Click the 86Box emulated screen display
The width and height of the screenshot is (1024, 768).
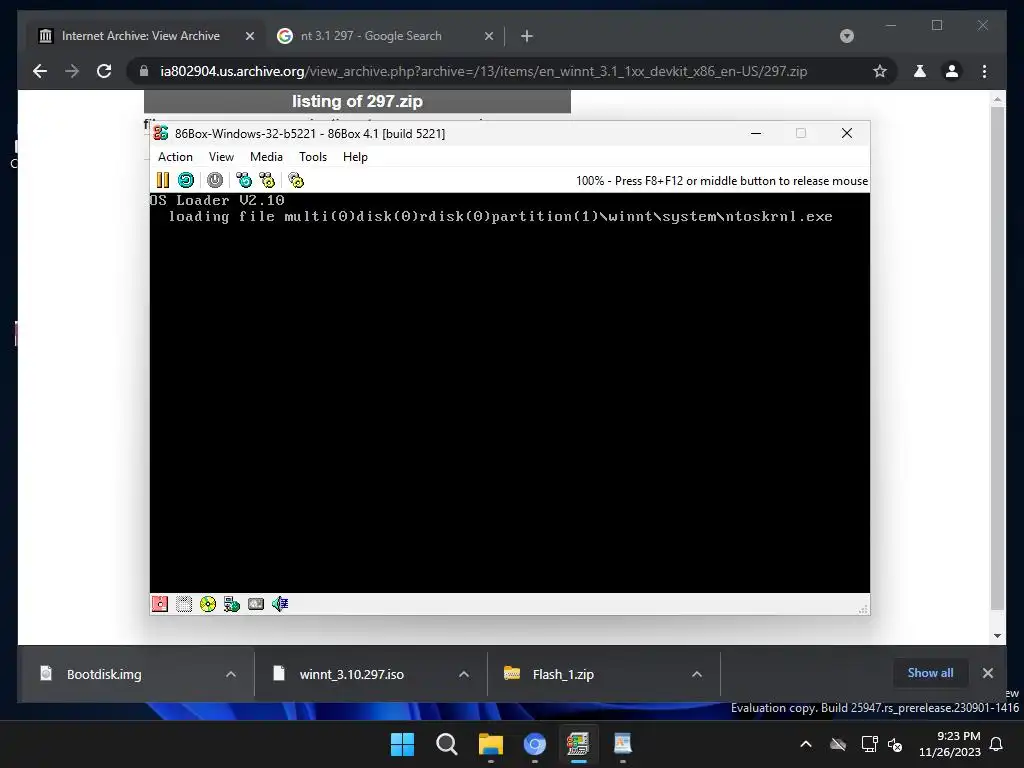tap(509, 392)
